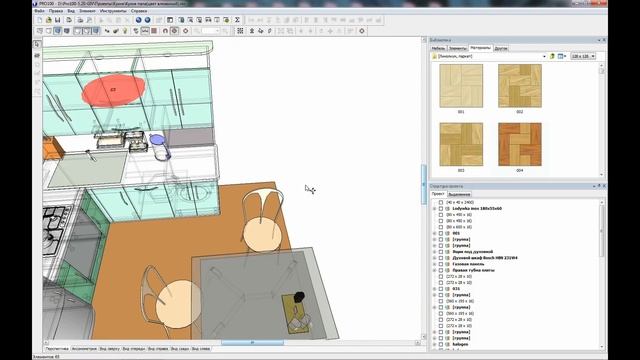Click the highlighted blue shaded view icon
Image resolution: width=640 pixels, height=360 pixels.
pos(58,31)
